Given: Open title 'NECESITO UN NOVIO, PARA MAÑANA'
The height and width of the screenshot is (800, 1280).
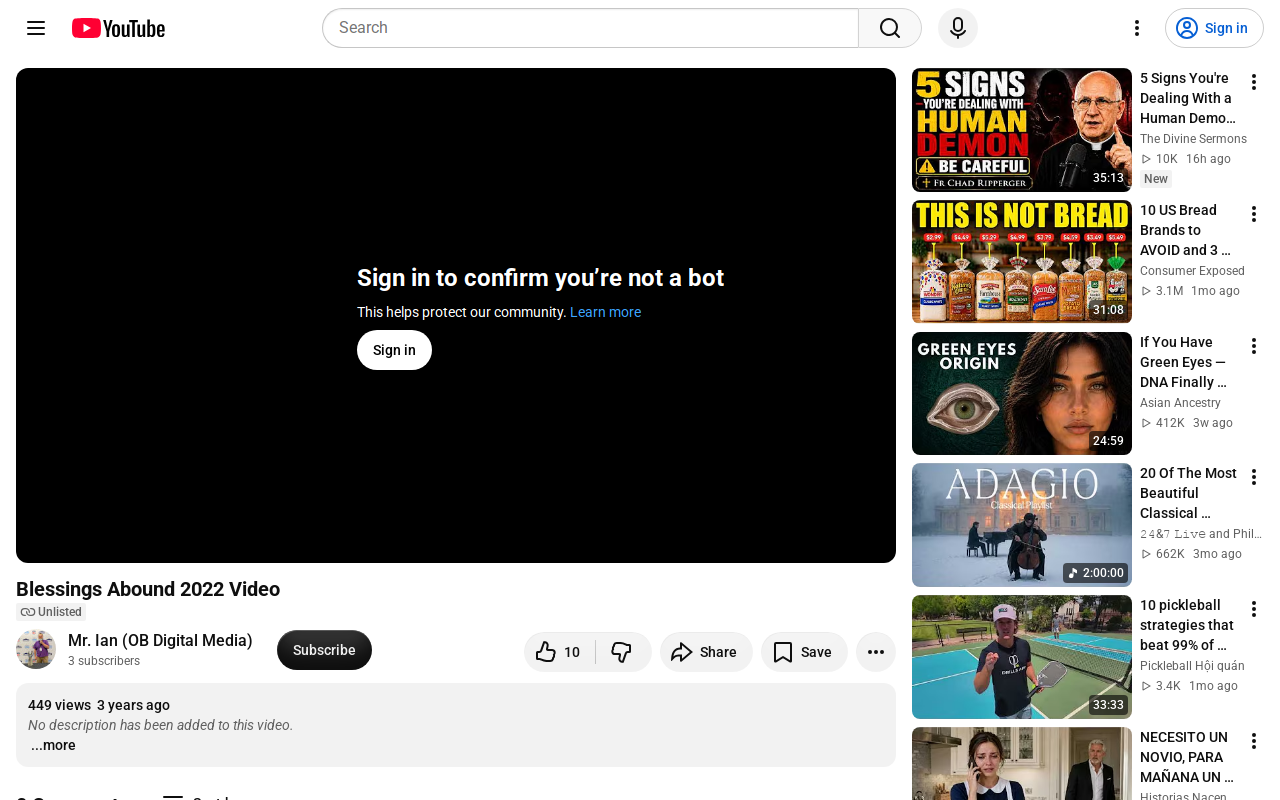Looking at the screenshot, I should pyautogui.click(x=1187, y=757).
